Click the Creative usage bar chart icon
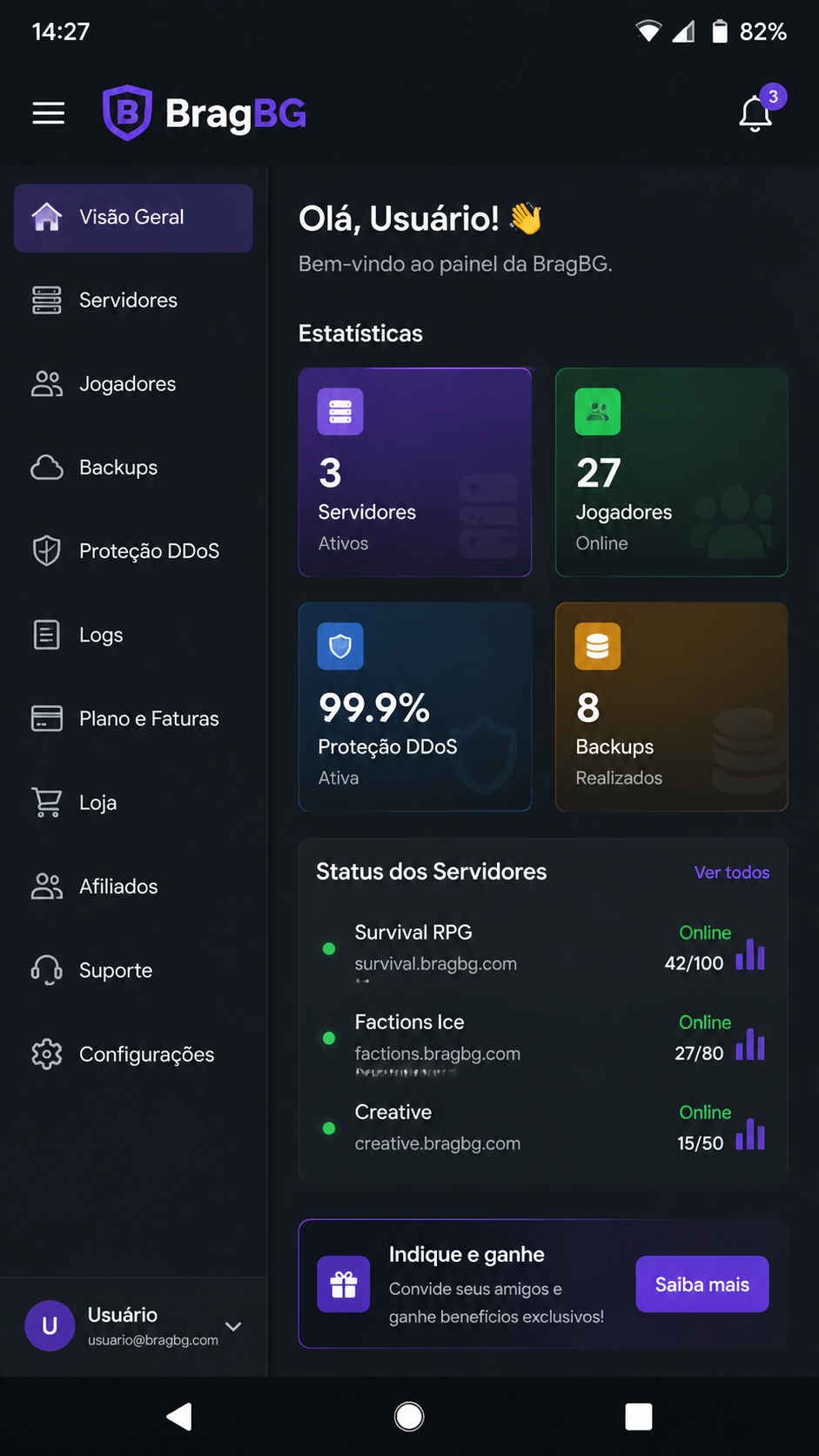Viewport: 819px width, 1456px height. [x=750, y=1134]
